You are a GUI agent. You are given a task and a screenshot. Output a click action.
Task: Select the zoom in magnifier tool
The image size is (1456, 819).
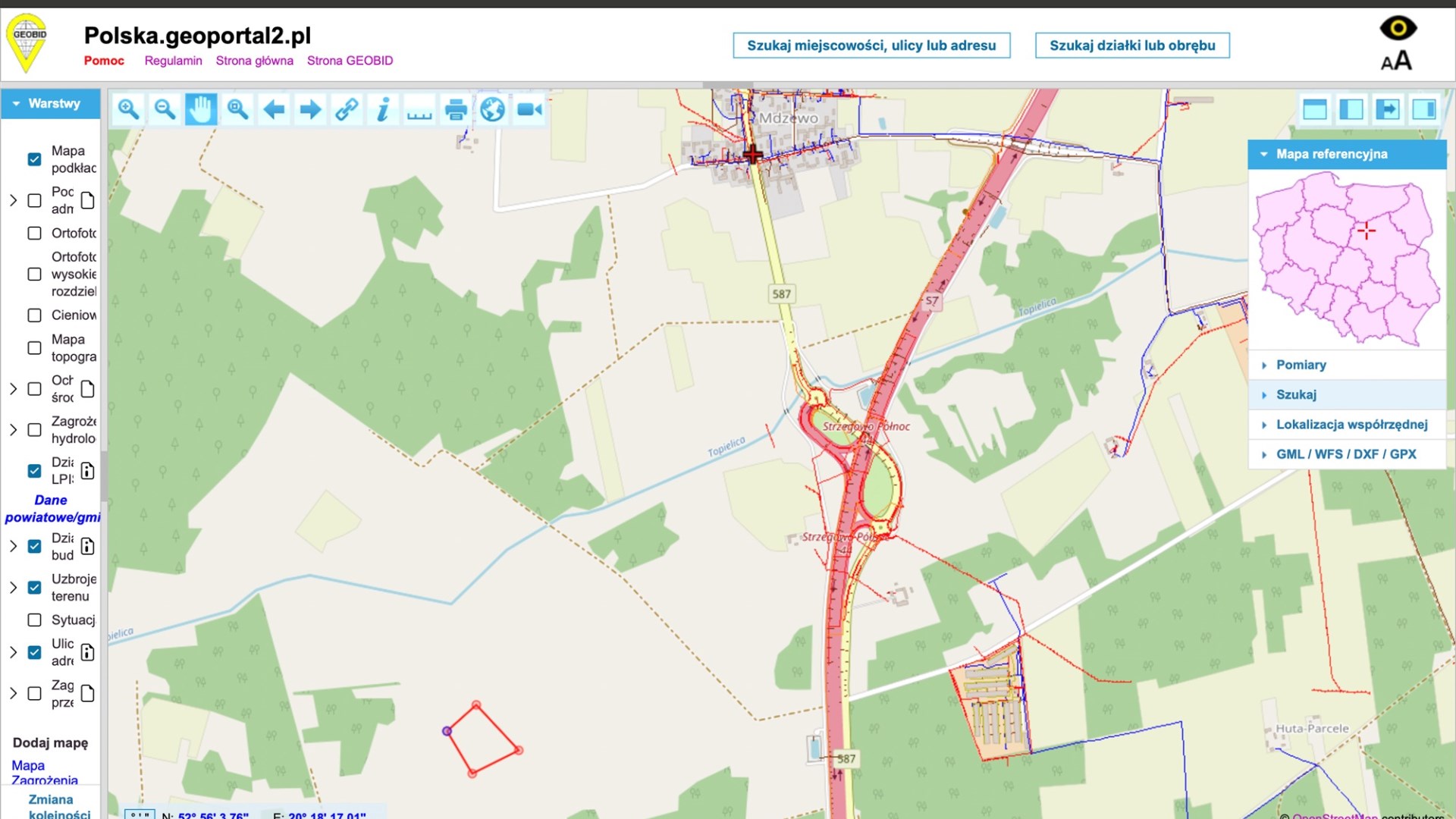tap(128, 109)
